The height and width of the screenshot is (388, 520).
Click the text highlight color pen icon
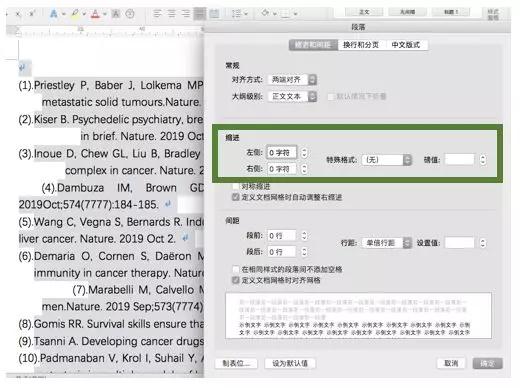75,14
